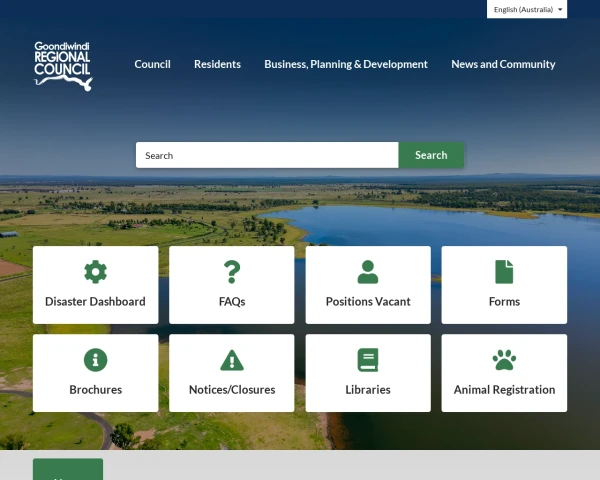Click the Disaster Dashboard gear icon
600x480 pixels.
coord(95,272)
